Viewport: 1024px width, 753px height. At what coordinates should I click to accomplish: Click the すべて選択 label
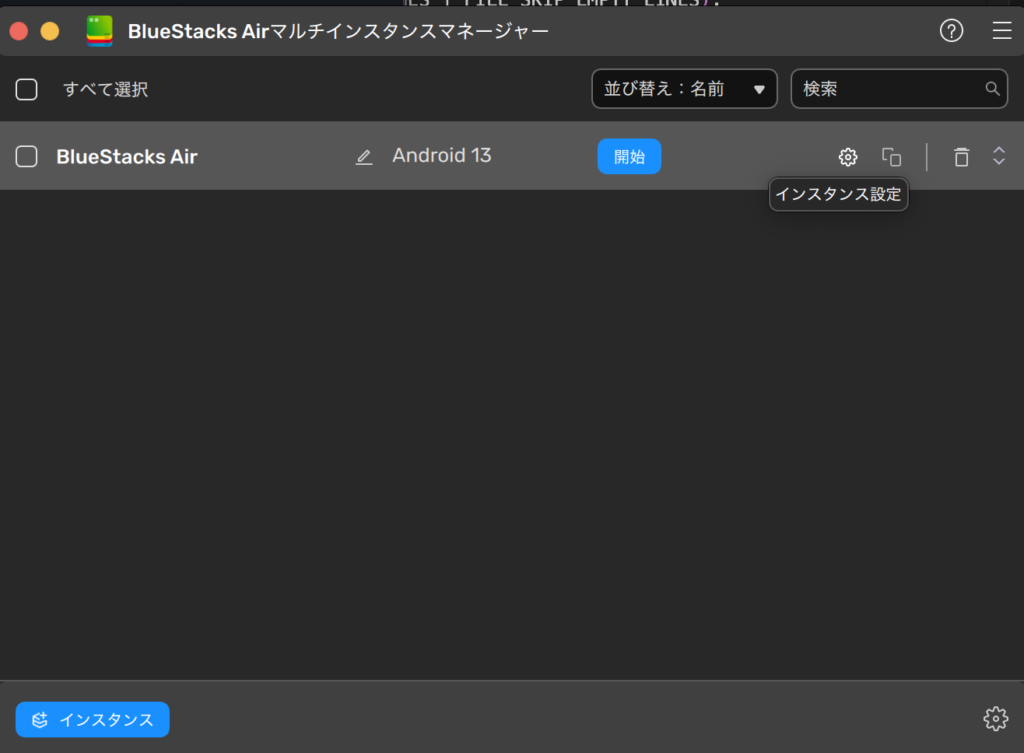[106, 89]
